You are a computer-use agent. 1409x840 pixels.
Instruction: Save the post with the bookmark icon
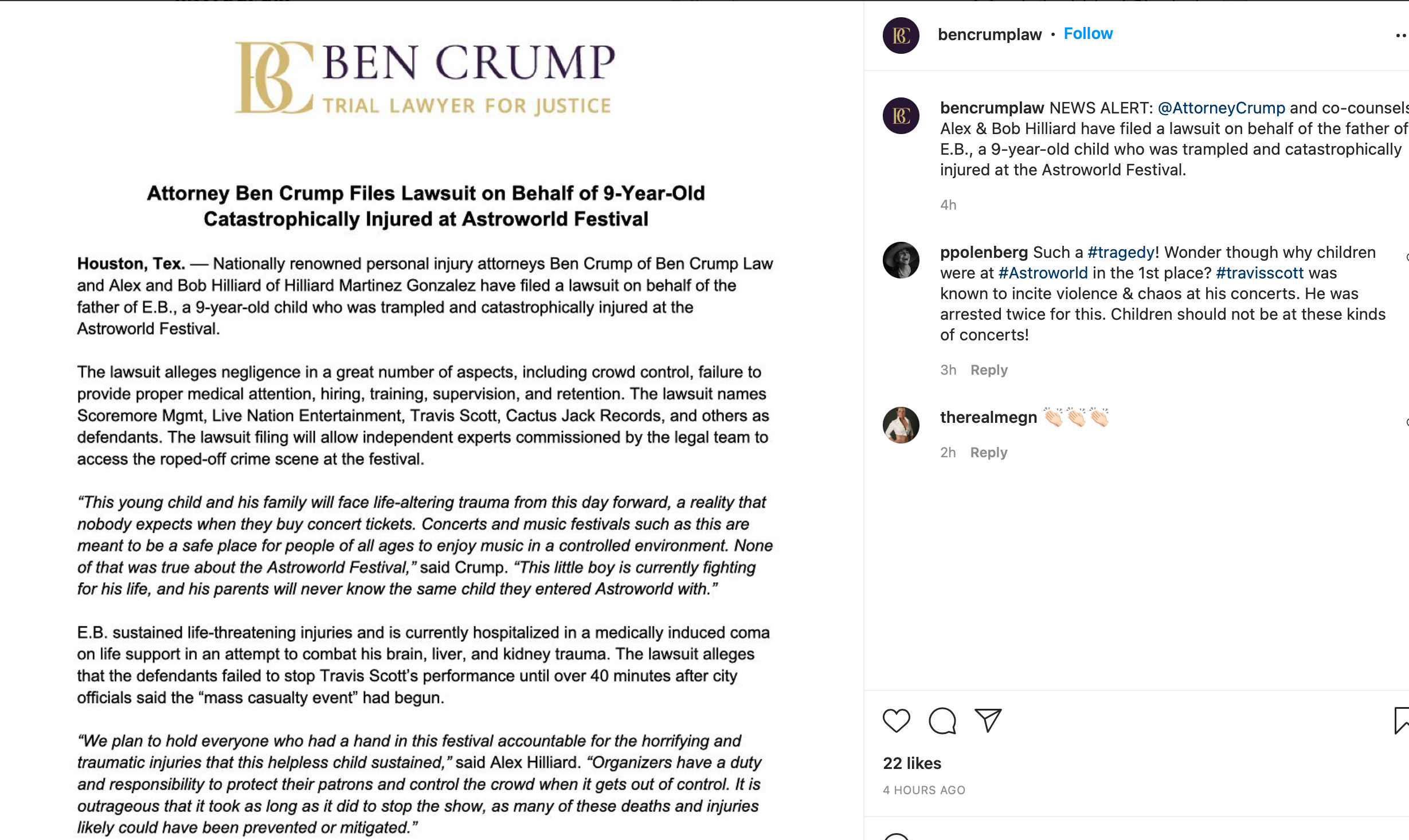tap(1402, 721)
